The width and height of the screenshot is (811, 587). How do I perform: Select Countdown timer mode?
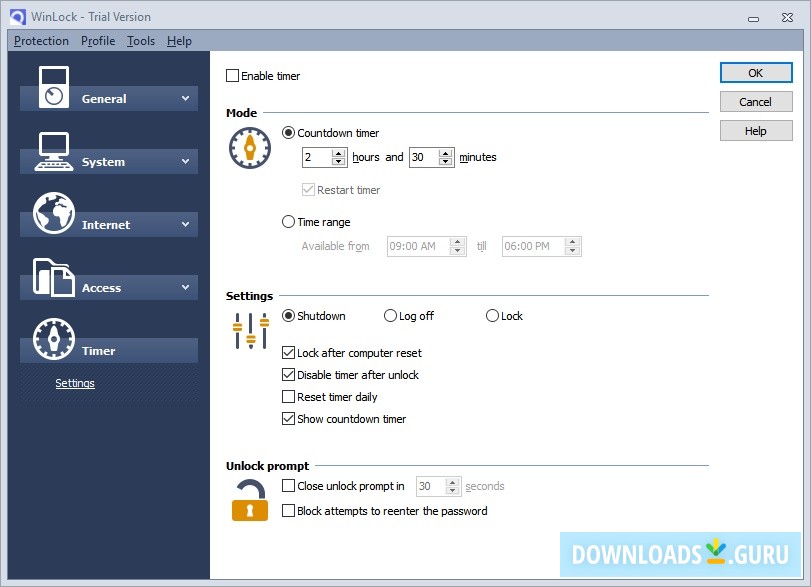(x=288, y=133)
